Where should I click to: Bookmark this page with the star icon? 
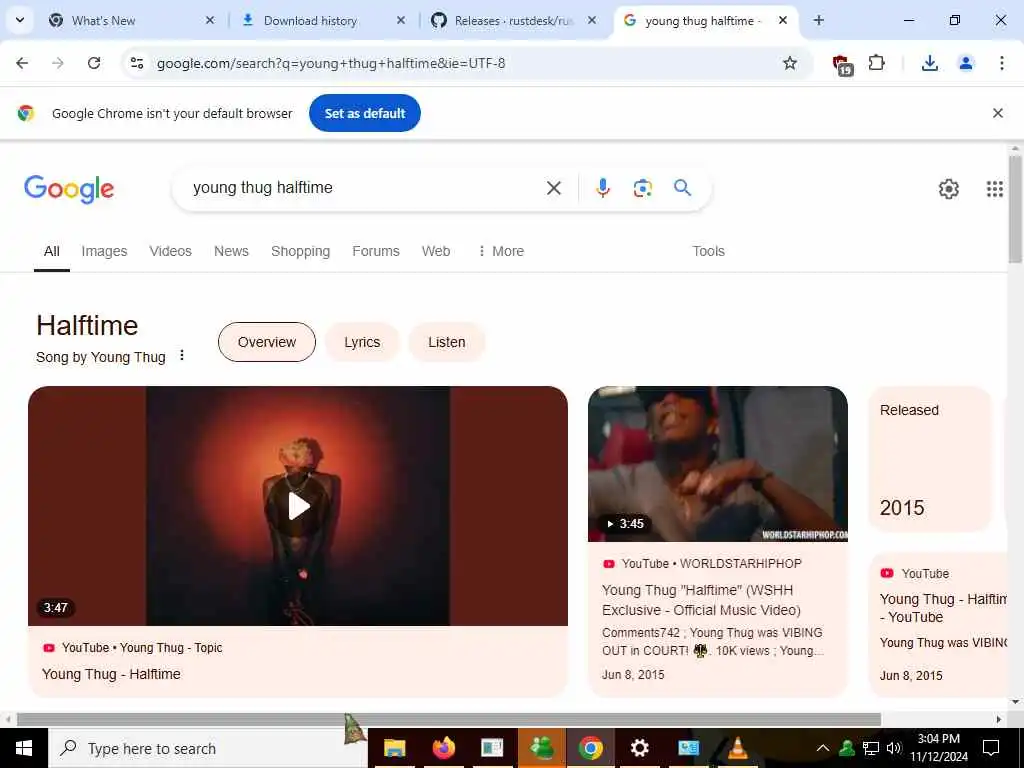coord(790,63)
